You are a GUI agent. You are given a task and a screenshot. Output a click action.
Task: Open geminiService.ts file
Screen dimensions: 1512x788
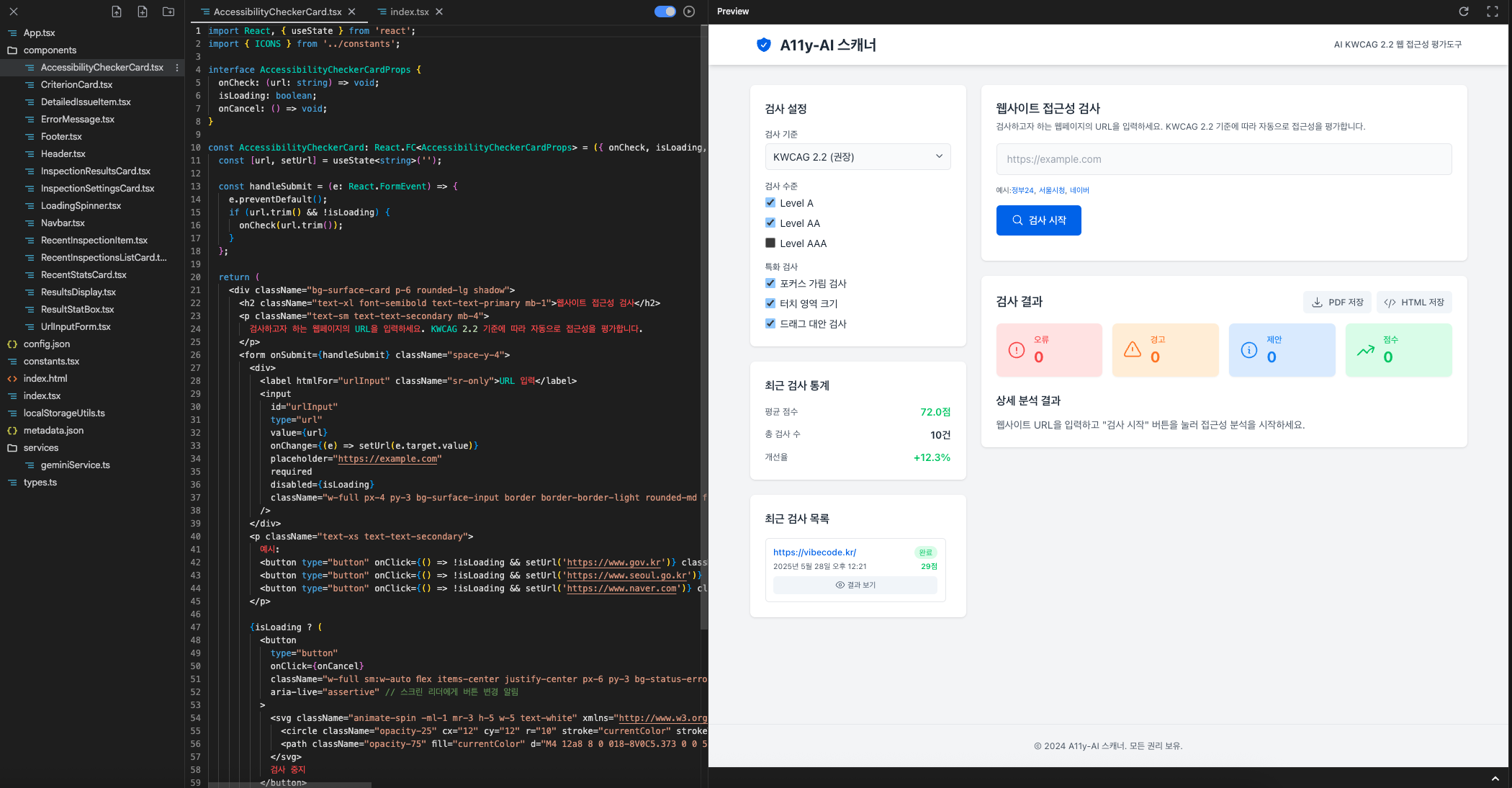[x=92, y=465]
